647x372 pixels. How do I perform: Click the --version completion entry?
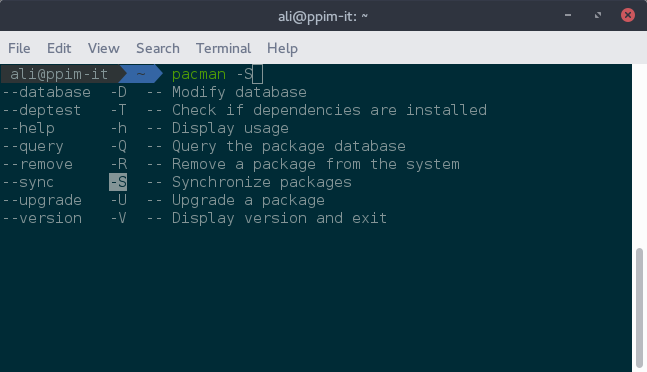tap(42, 218)
